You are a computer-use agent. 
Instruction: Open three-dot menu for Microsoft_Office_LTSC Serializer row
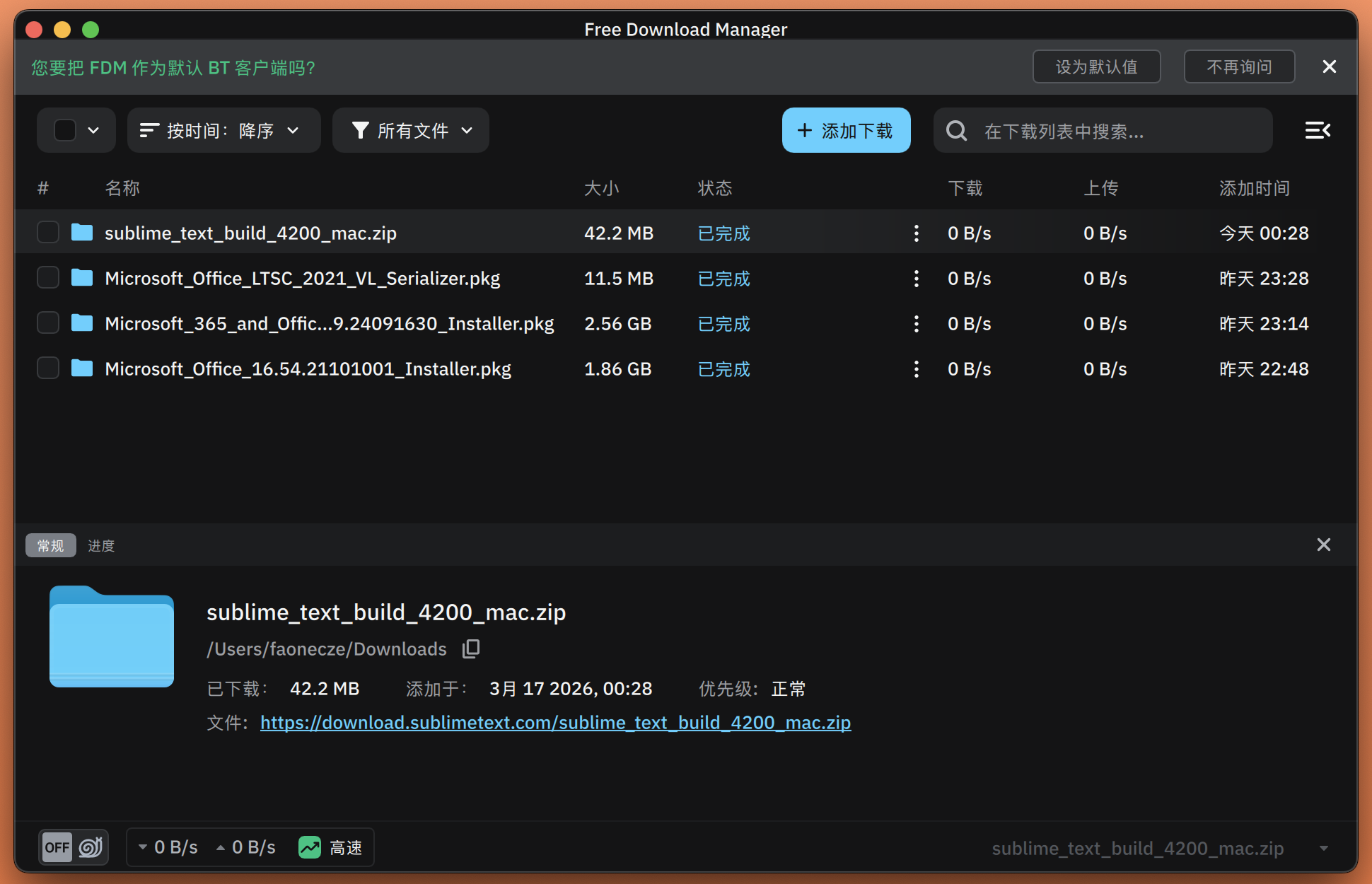click(916, 279)
